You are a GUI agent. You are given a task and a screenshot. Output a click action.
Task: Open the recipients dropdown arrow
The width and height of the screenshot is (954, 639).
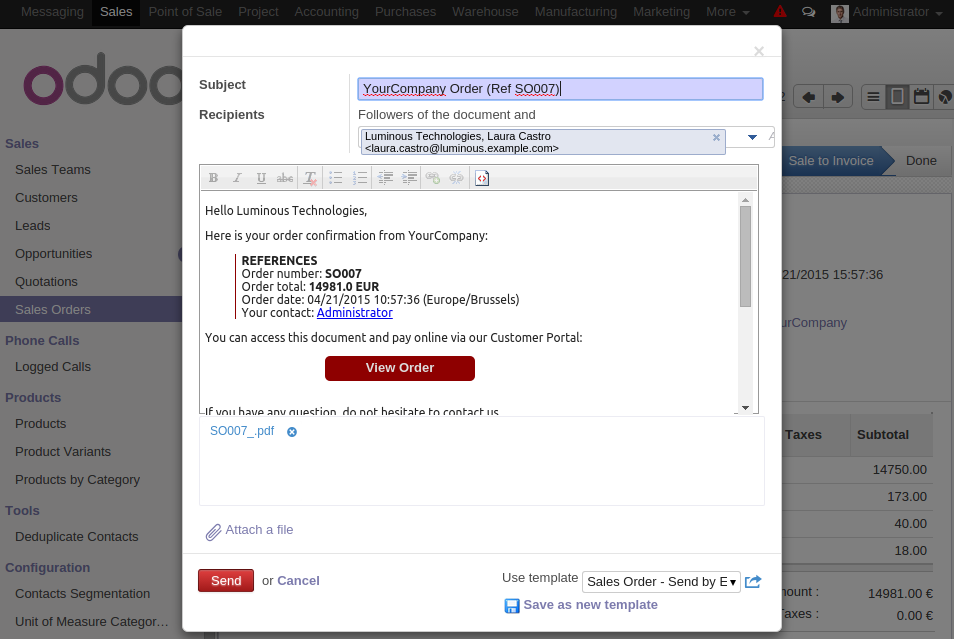(752, 138)
